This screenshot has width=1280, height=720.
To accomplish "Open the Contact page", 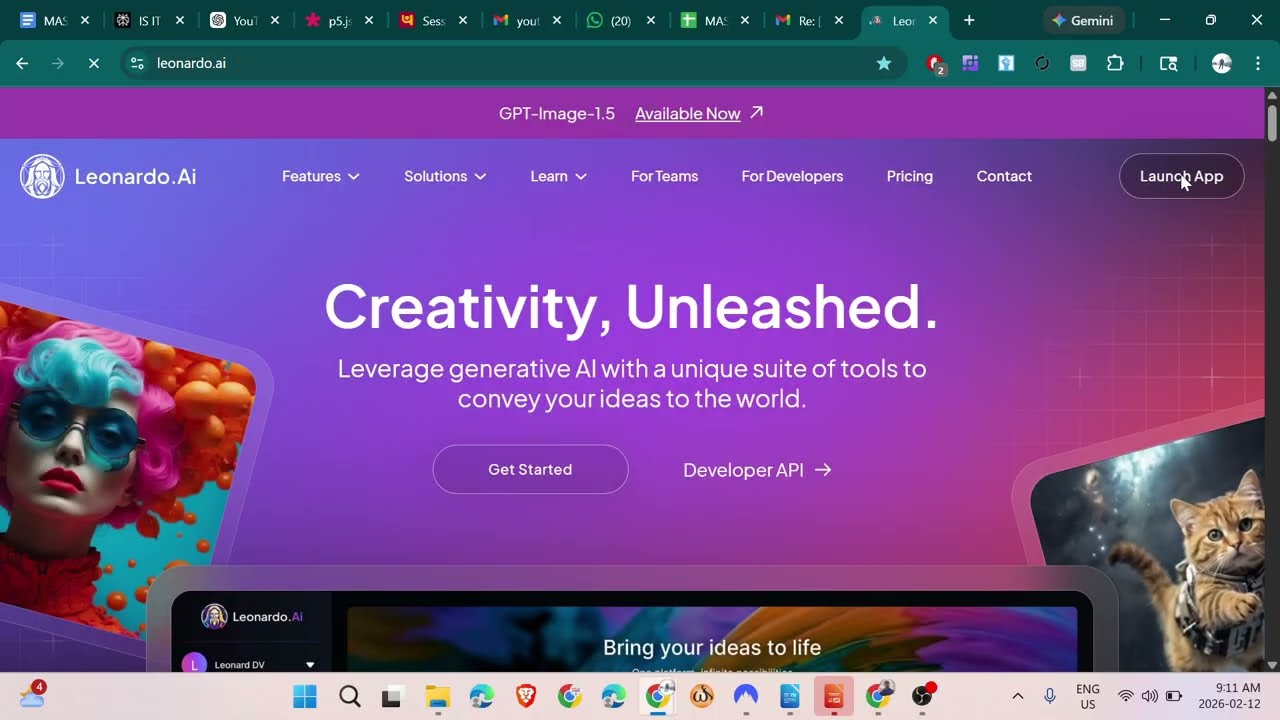I will tap(1004, 176).
